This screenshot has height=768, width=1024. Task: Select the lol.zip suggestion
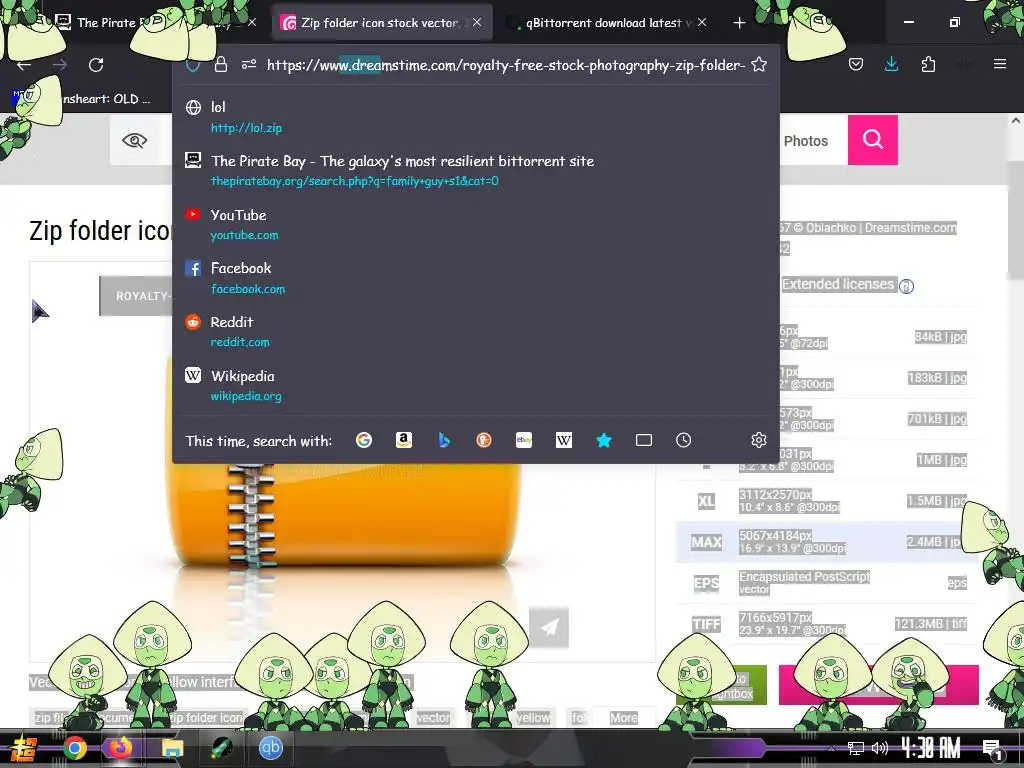point(475,117)
